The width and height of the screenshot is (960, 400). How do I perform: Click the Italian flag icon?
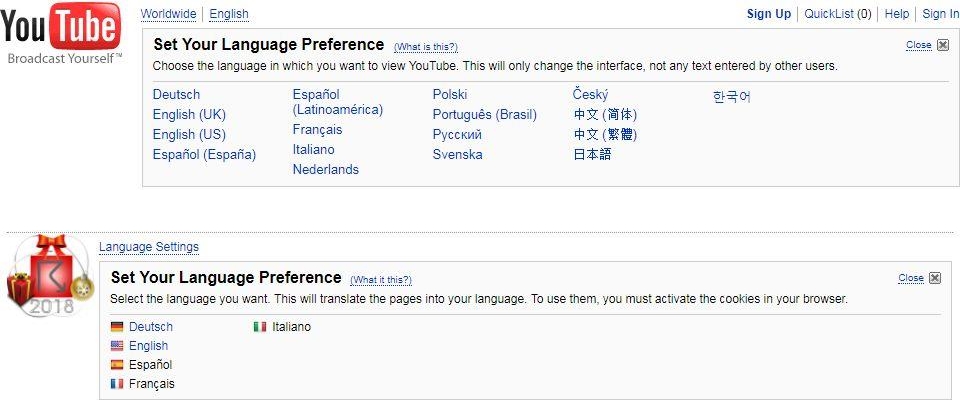click(x=260, y=327)
